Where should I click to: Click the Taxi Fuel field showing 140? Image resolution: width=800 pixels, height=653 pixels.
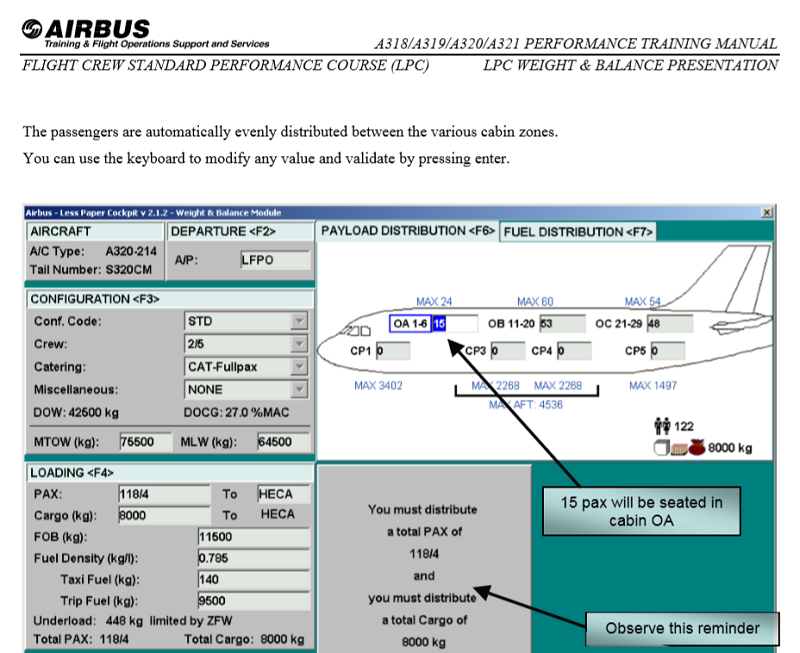tap(254, 580)
